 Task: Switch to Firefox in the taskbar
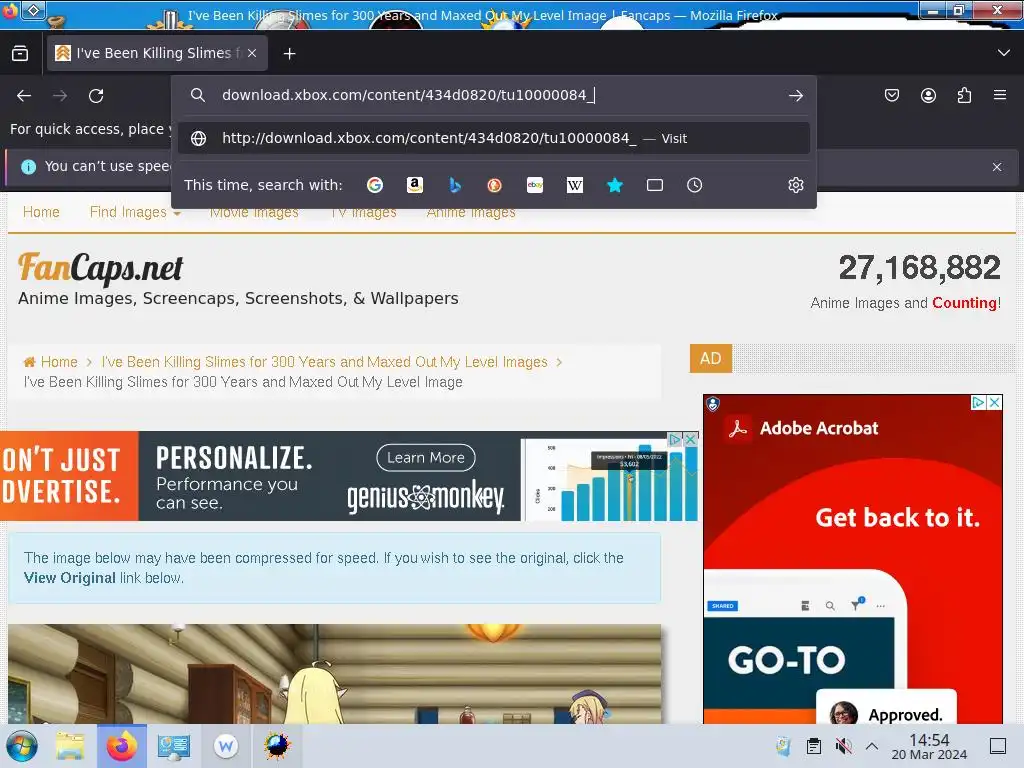point(121,746)
